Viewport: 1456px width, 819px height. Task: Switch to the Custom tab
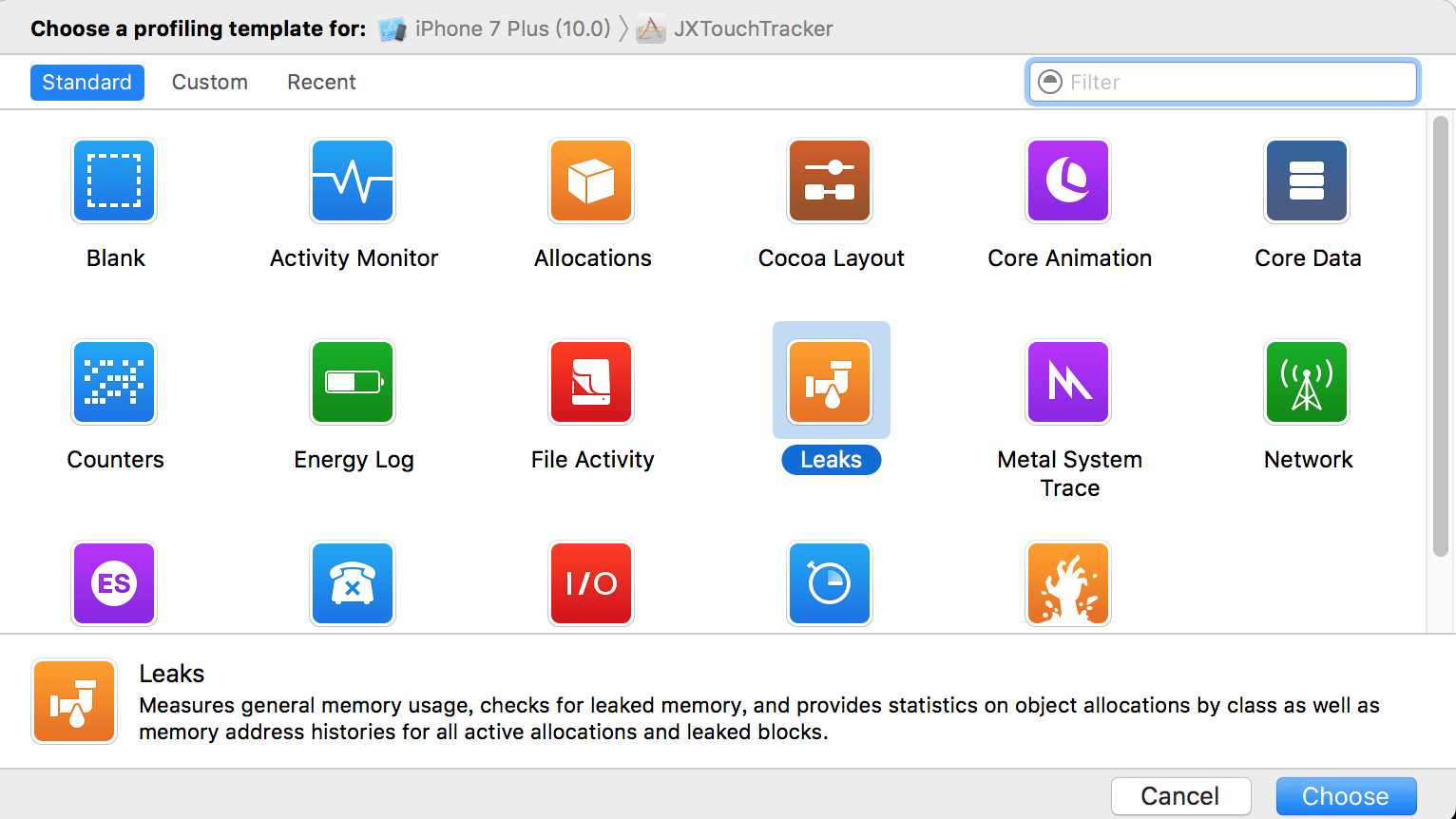point(210,83)
